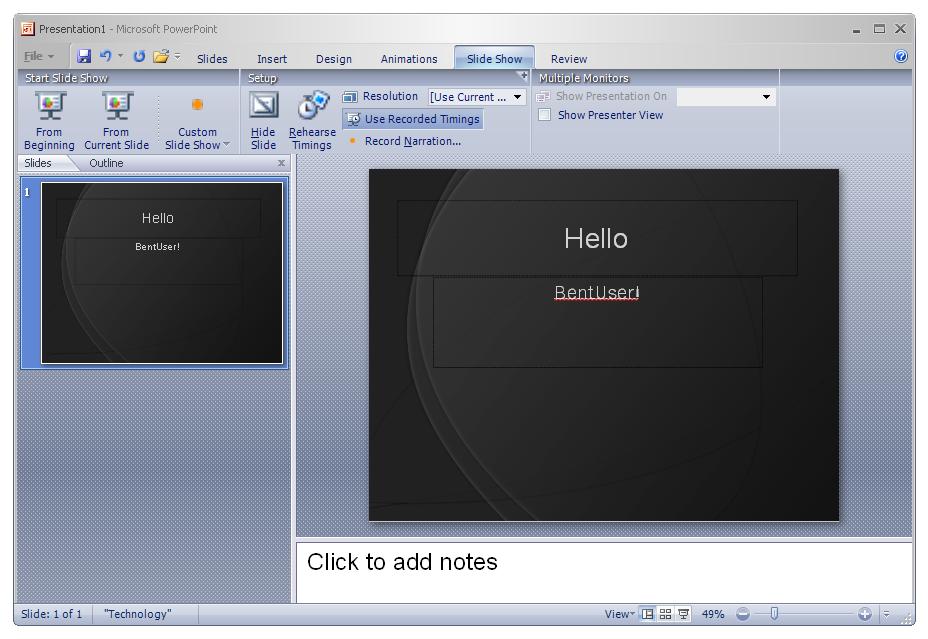The image size is (928, 639).
Task: Expand the Undo history dropdown arrow
Action: click(121, 56)
